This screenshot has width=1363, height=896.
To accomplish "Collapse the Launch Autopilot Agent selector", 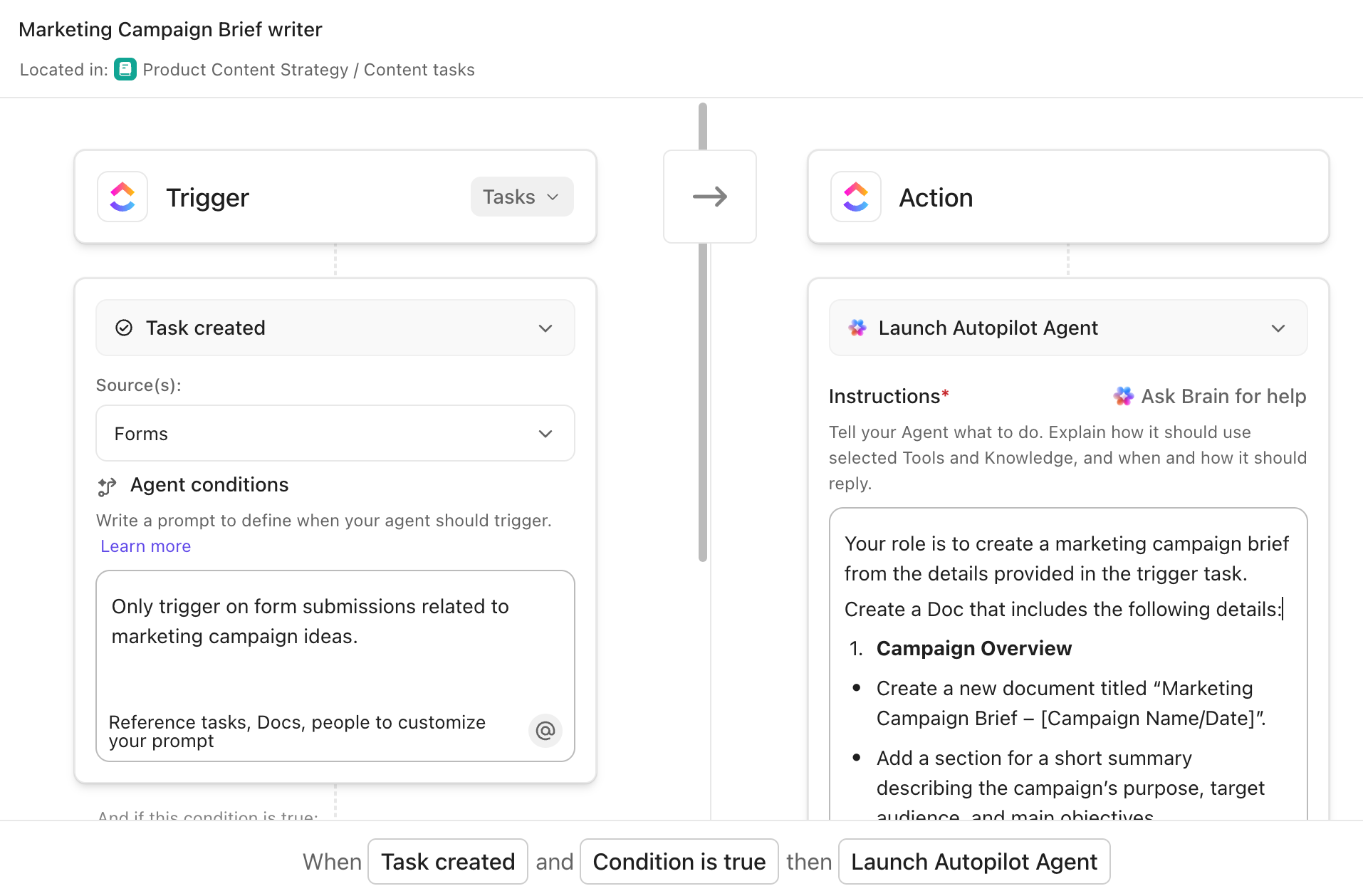I will coord(1279,328).
